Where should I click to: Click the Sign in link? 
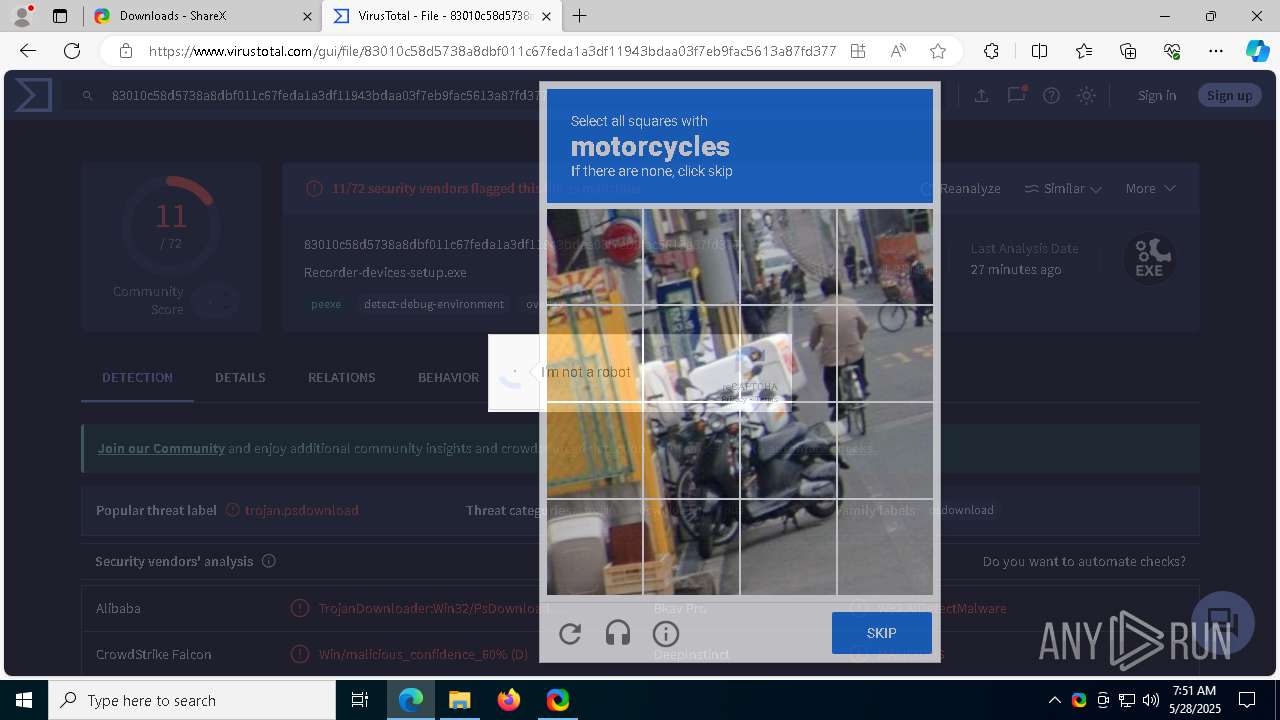tap(1157, 96)
